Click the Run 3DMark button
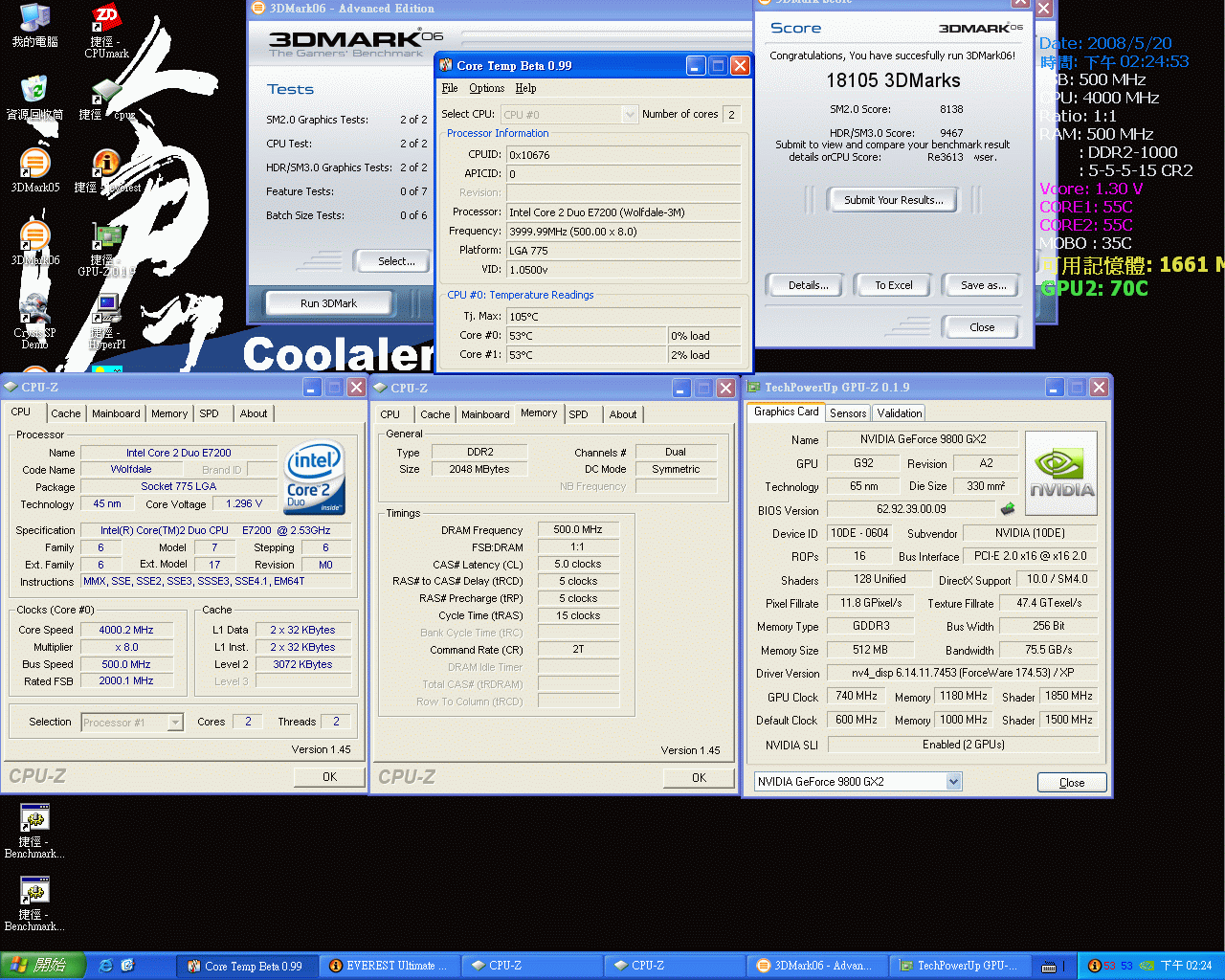Image resolution: width=1225 pixels, height=980 pixels. (328, 303)
